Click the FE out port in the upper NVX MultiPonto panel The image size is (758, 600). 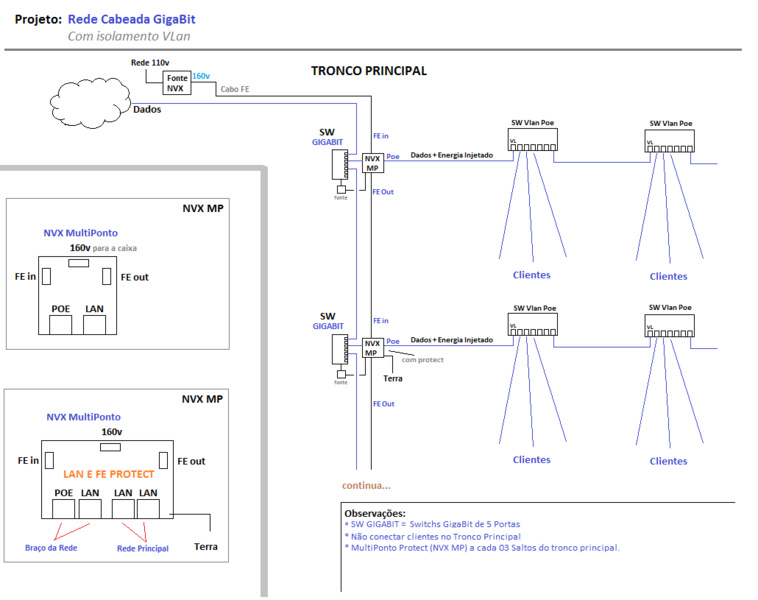point(107,277)
